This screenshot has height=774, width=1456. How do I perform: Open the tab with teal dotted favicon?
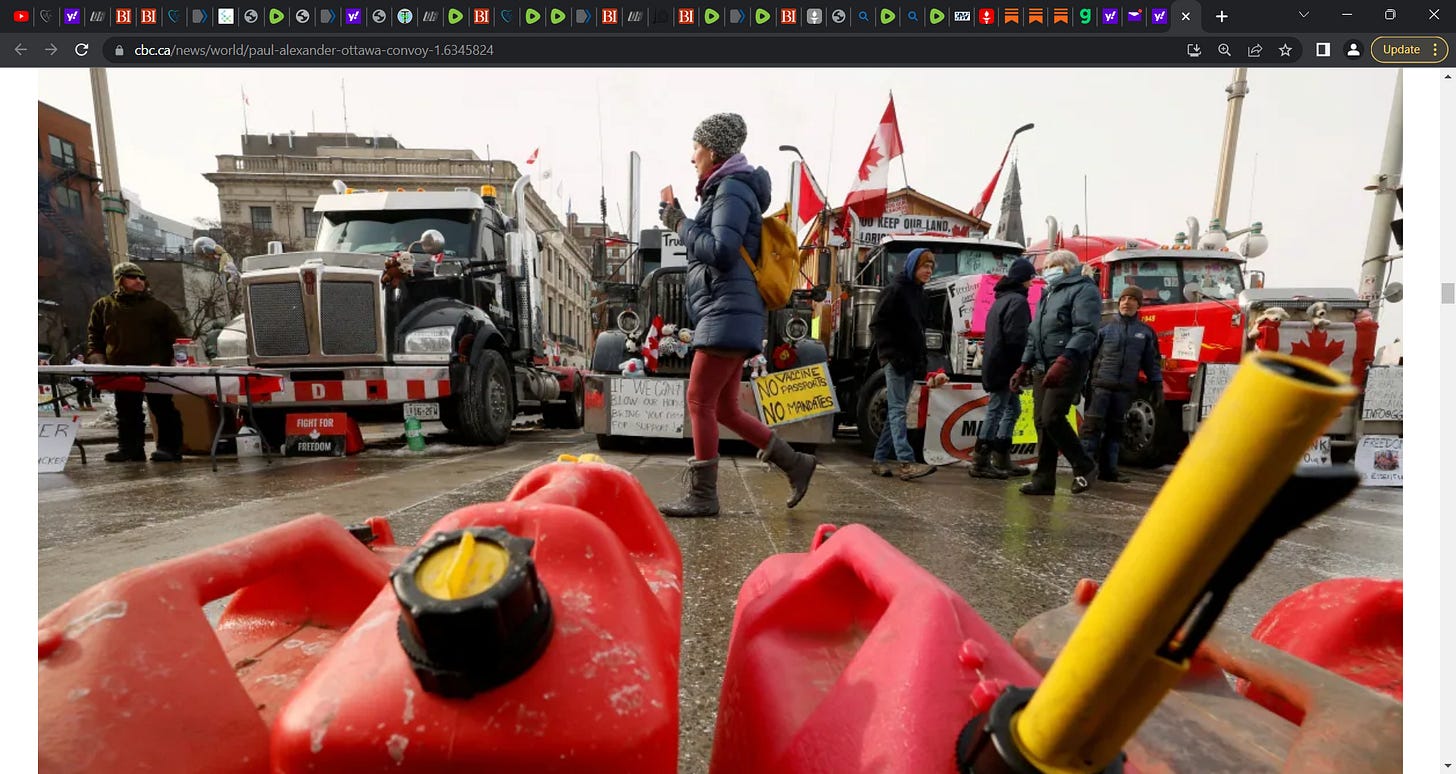tap(226, 16)
